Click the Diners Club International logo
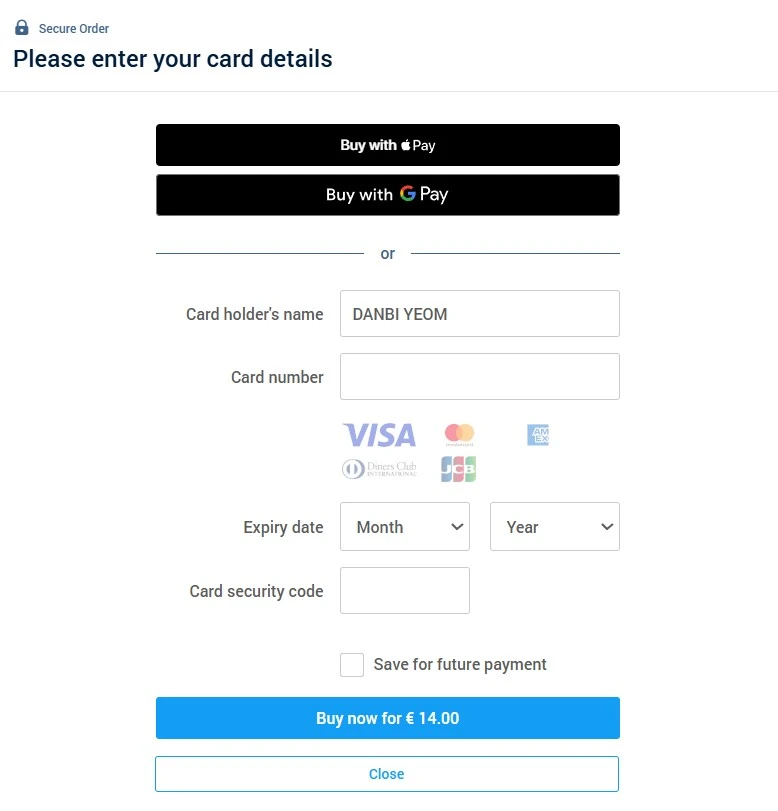 (379, 468)
